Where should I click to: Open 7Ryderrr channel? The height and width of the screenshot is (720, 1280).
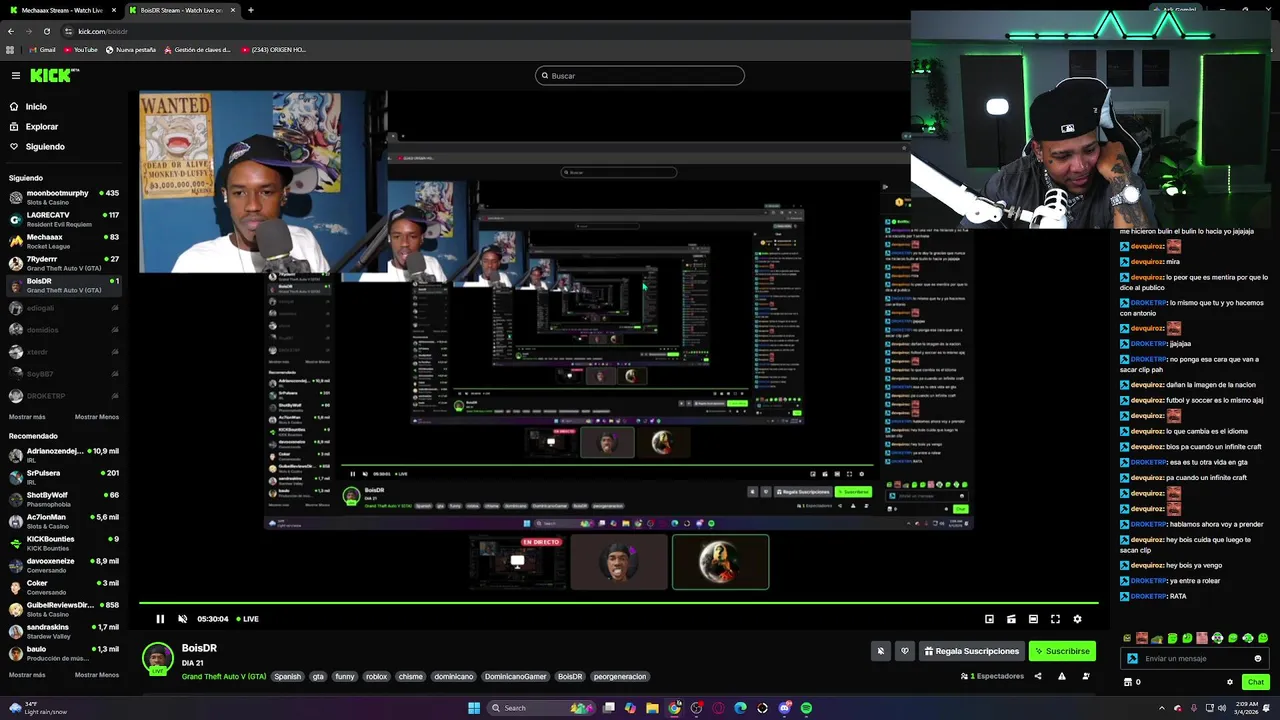point(64,263)
